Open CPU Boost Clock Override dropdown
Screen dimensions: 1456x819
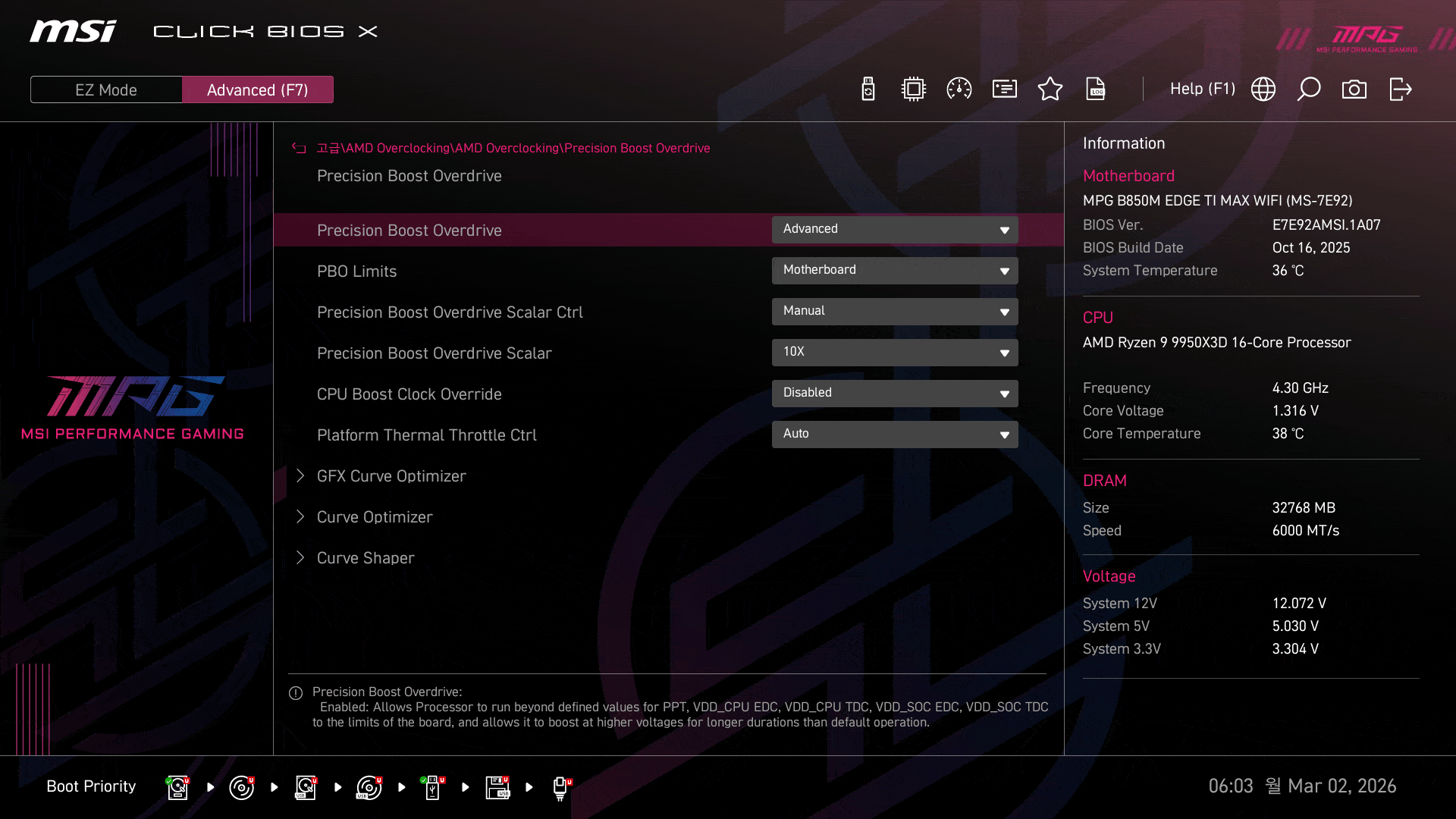[x=895, y=394]
